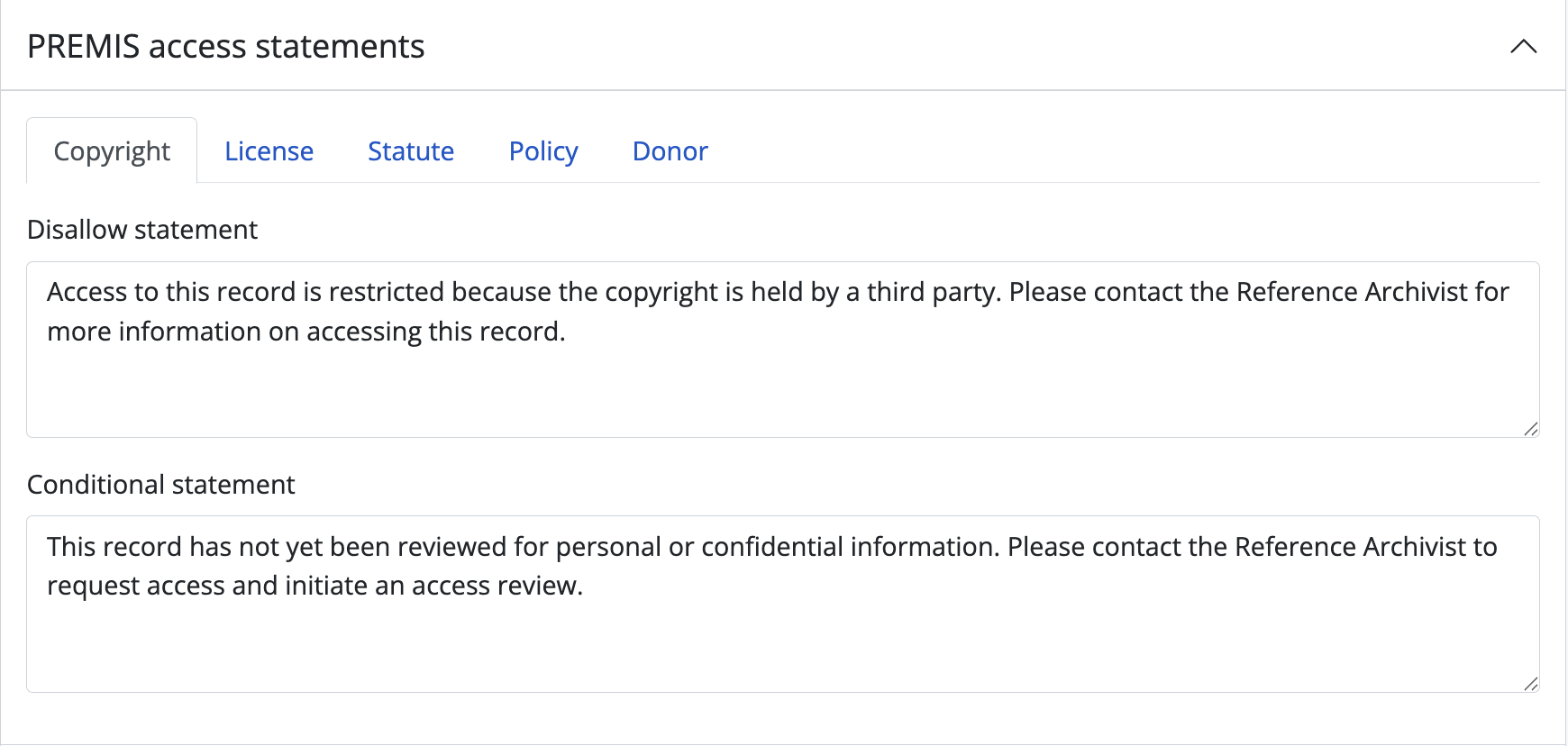Open the Statute tab

pos(411,151)
